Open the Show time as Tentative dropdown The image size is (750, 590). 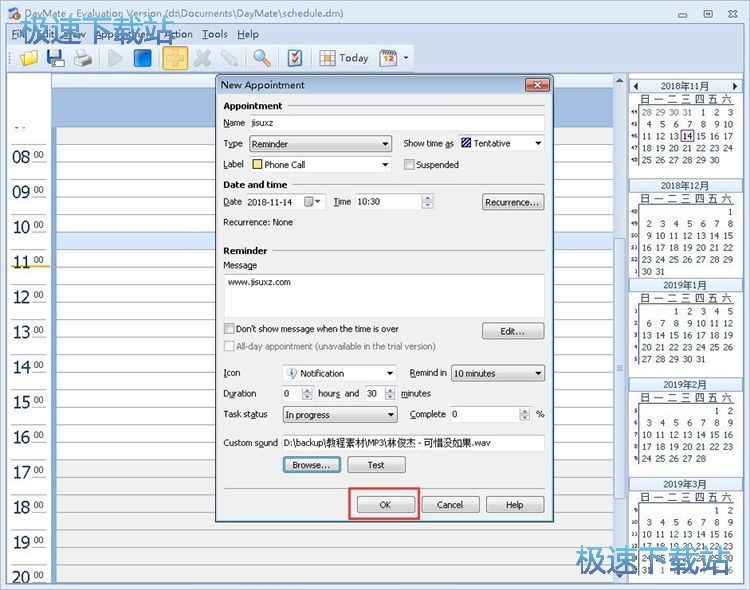coord(502,143)
